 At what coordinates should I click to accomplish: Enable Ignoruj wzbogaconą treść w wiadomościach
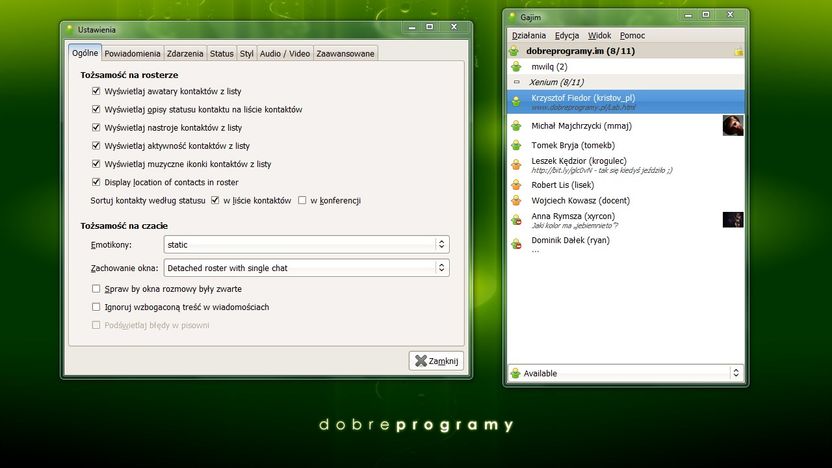click(96, 307)
